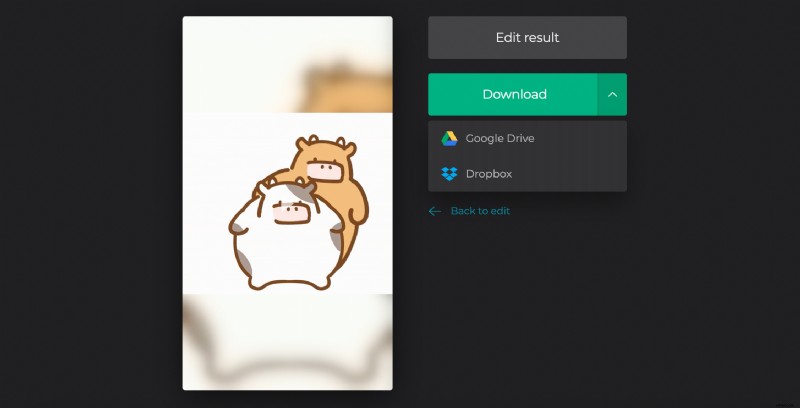Collapse the Download options with the chevron

click(612, 95)
